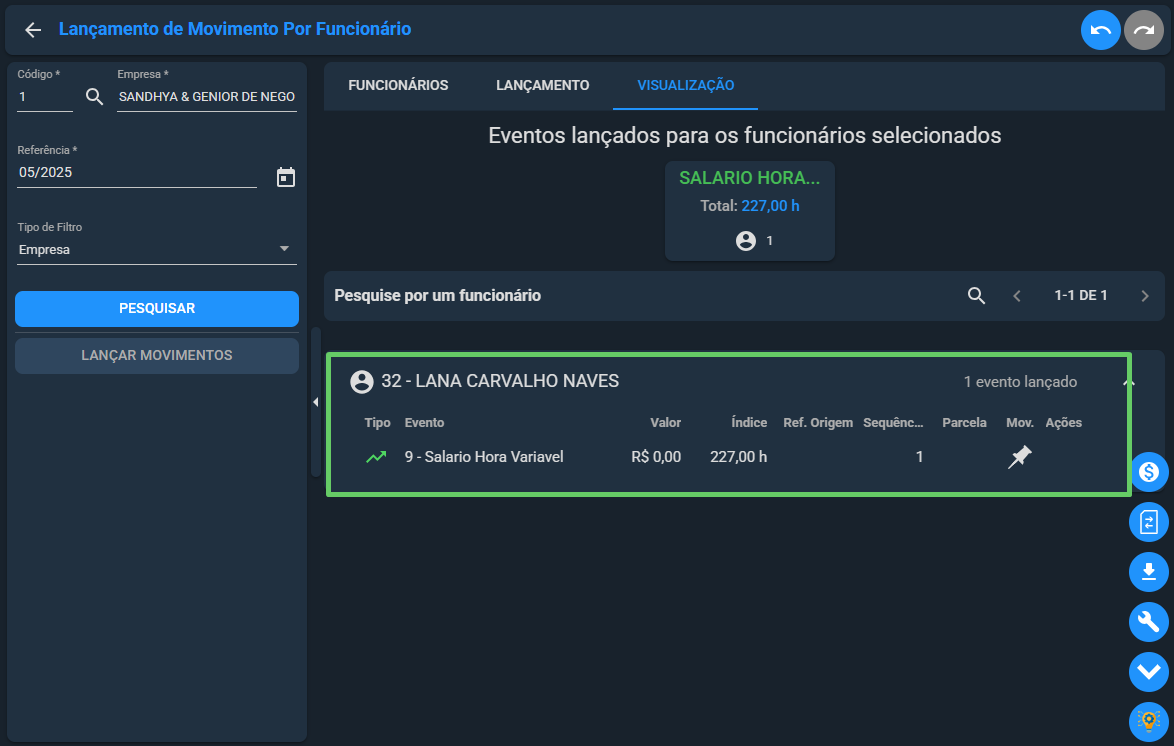1174x746 pixels.
Task: Click the Ref. Origem column header
Action: coord(818,423)
